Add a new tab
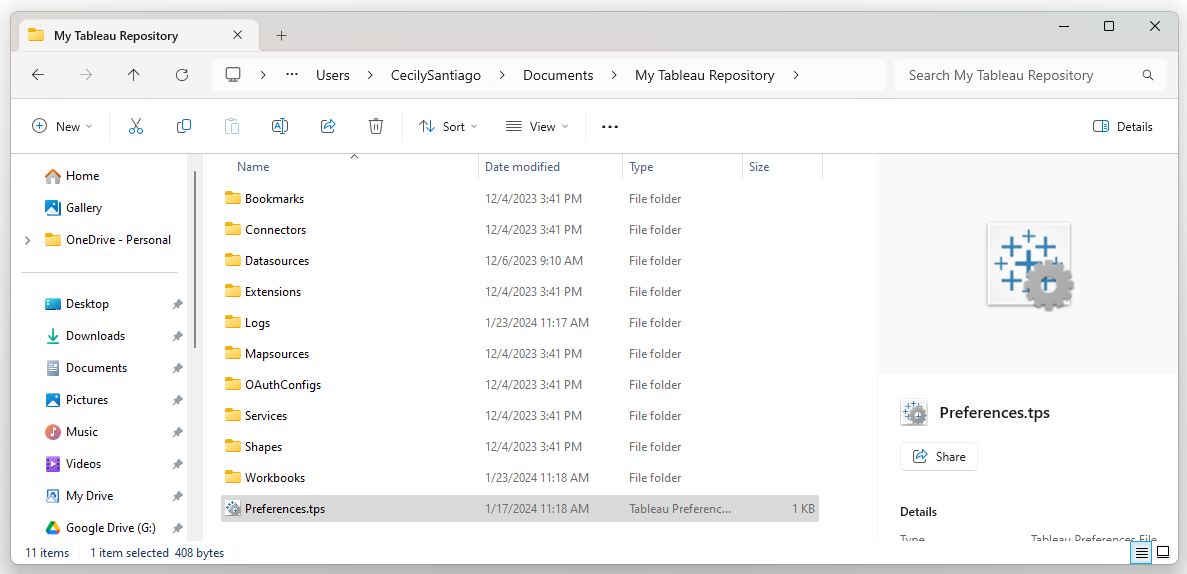The image size is (1187, 574). pyautogui.click(x=282, y=36)
